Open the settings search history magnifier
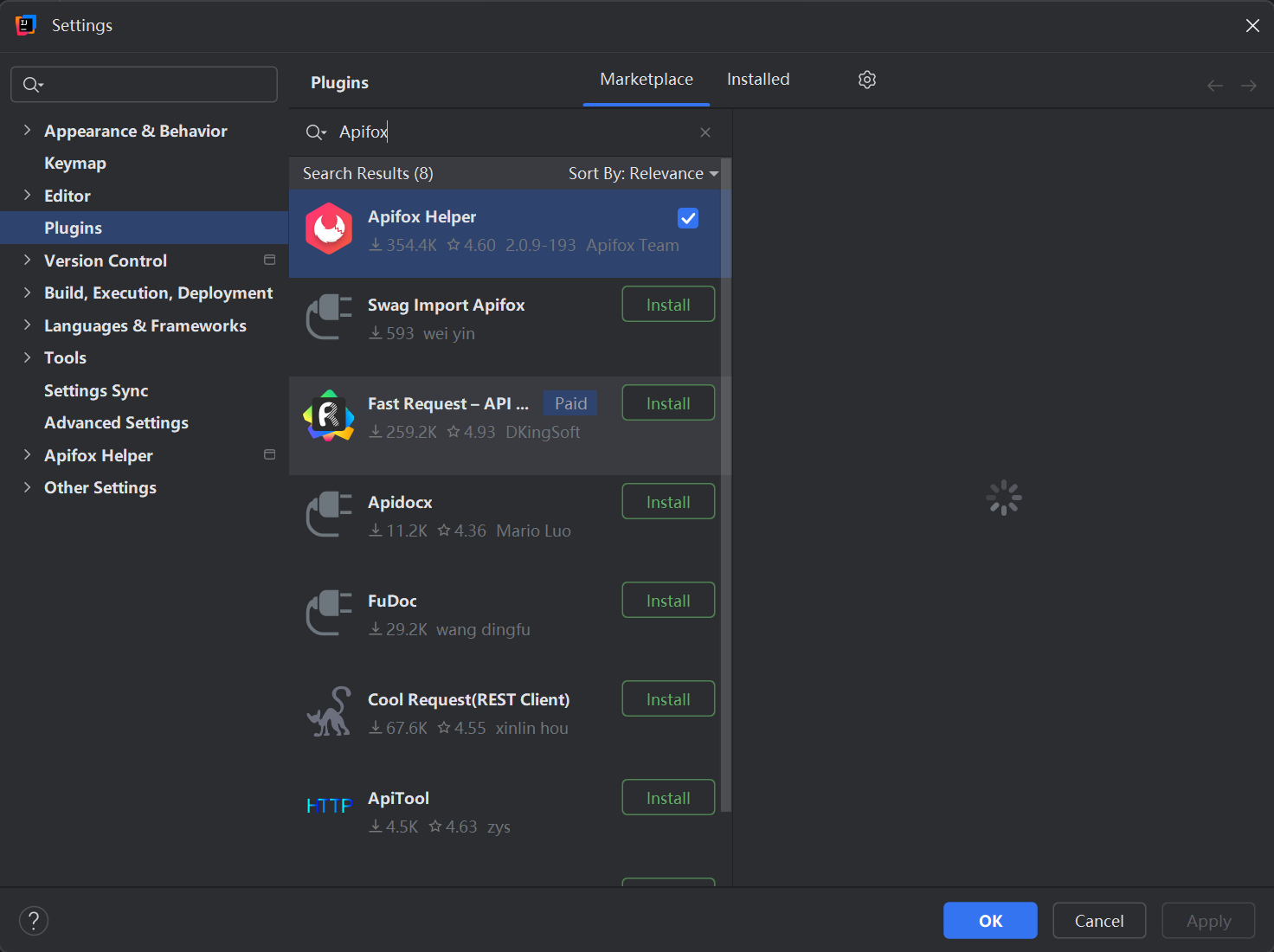 (x=33, y=85)
